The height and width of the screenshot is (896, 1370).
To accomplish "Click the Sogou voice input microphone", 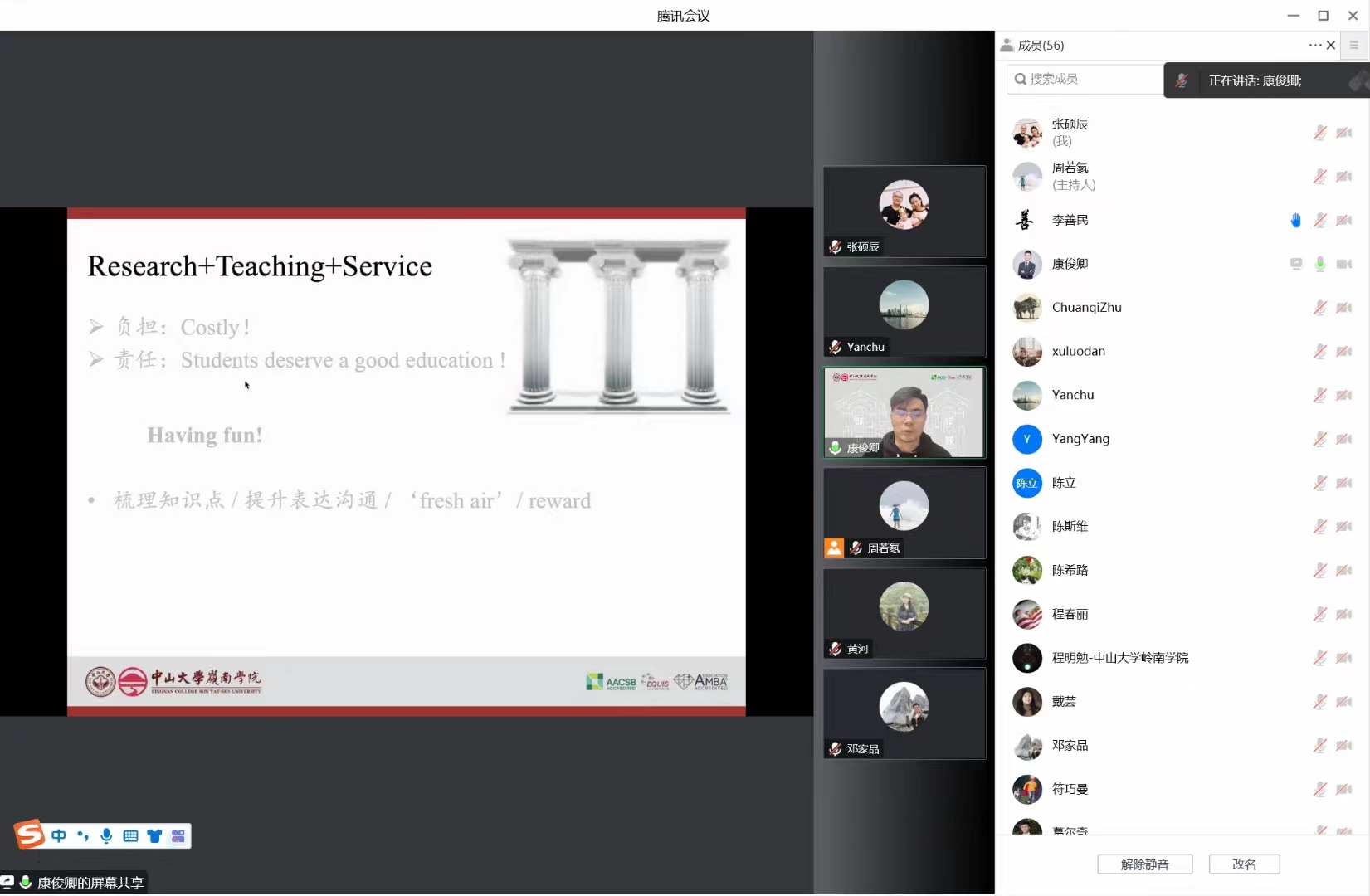I will pyautogui.click(x=106, y=835).
